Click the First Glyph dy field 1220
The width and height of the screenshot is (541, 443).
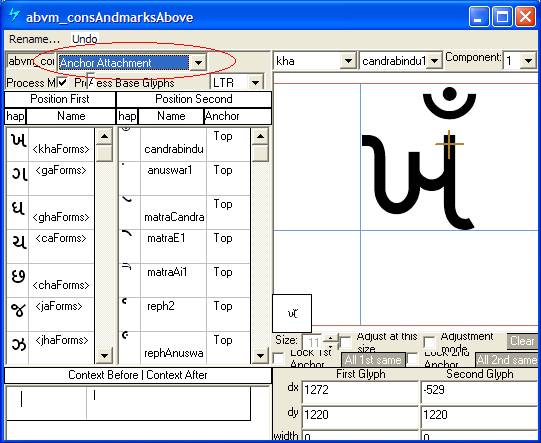tap(360, 416)
